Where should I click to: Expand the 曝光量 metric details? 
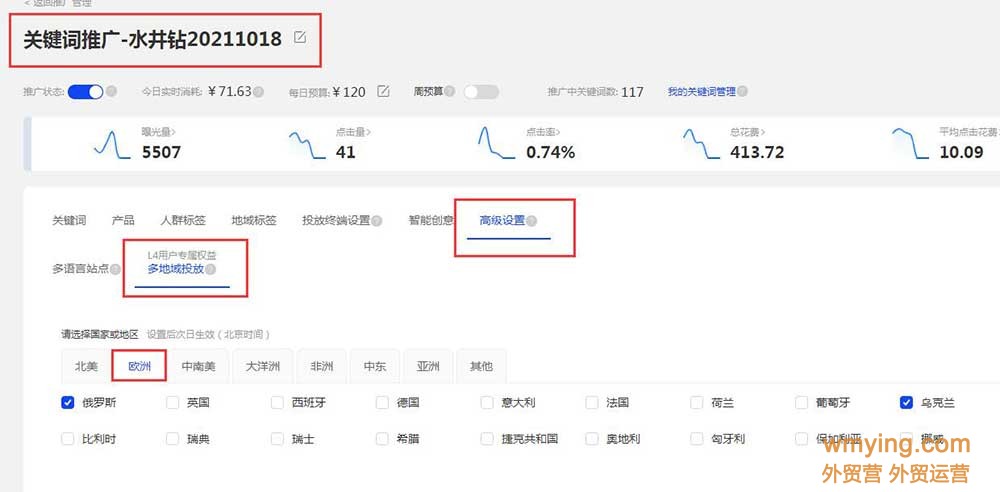click(159, 132)
